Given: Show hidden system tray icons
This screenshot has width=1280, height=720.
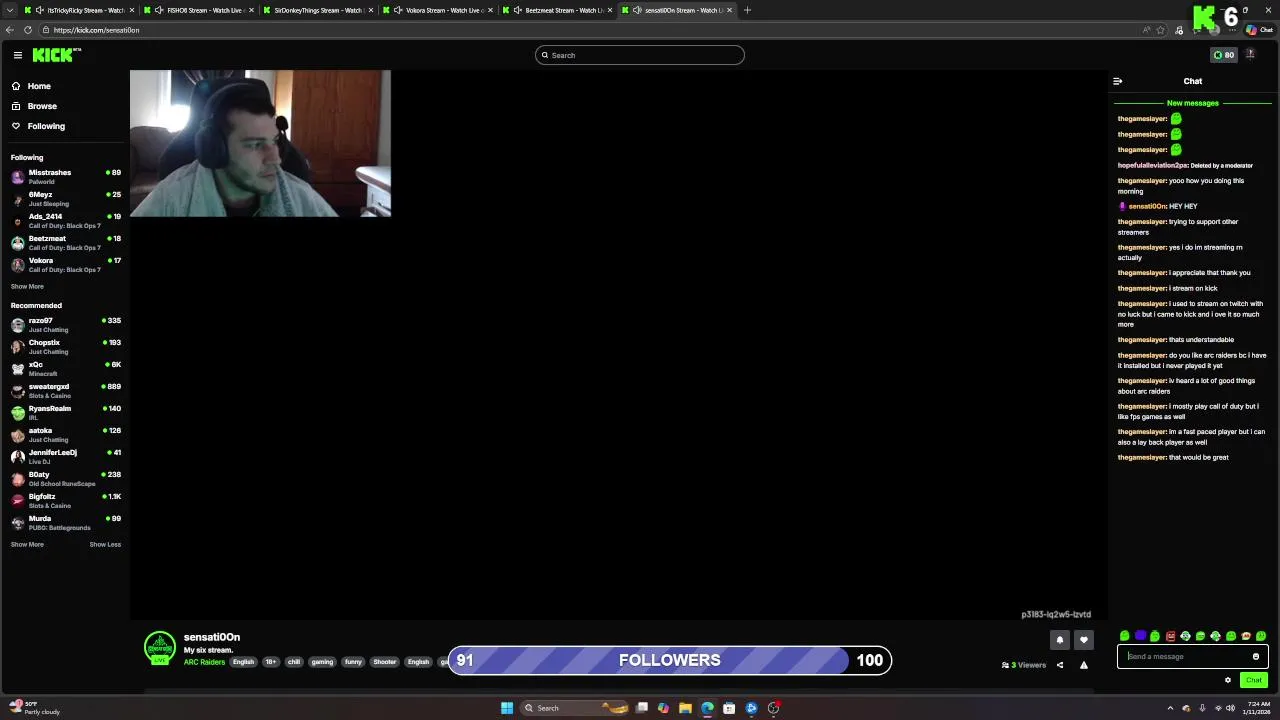Looking at the screenshot, I should click(1170, 708).
